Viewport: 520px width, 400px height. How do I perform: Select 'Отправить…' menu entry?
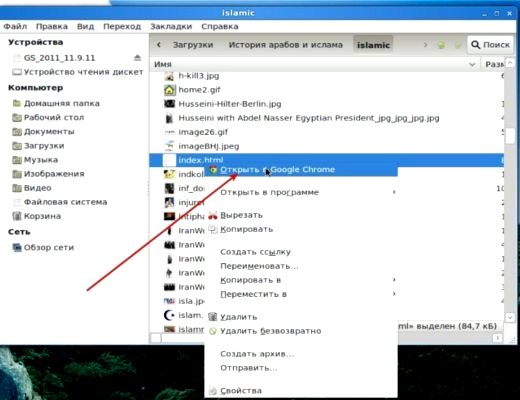tap(301, 368)
